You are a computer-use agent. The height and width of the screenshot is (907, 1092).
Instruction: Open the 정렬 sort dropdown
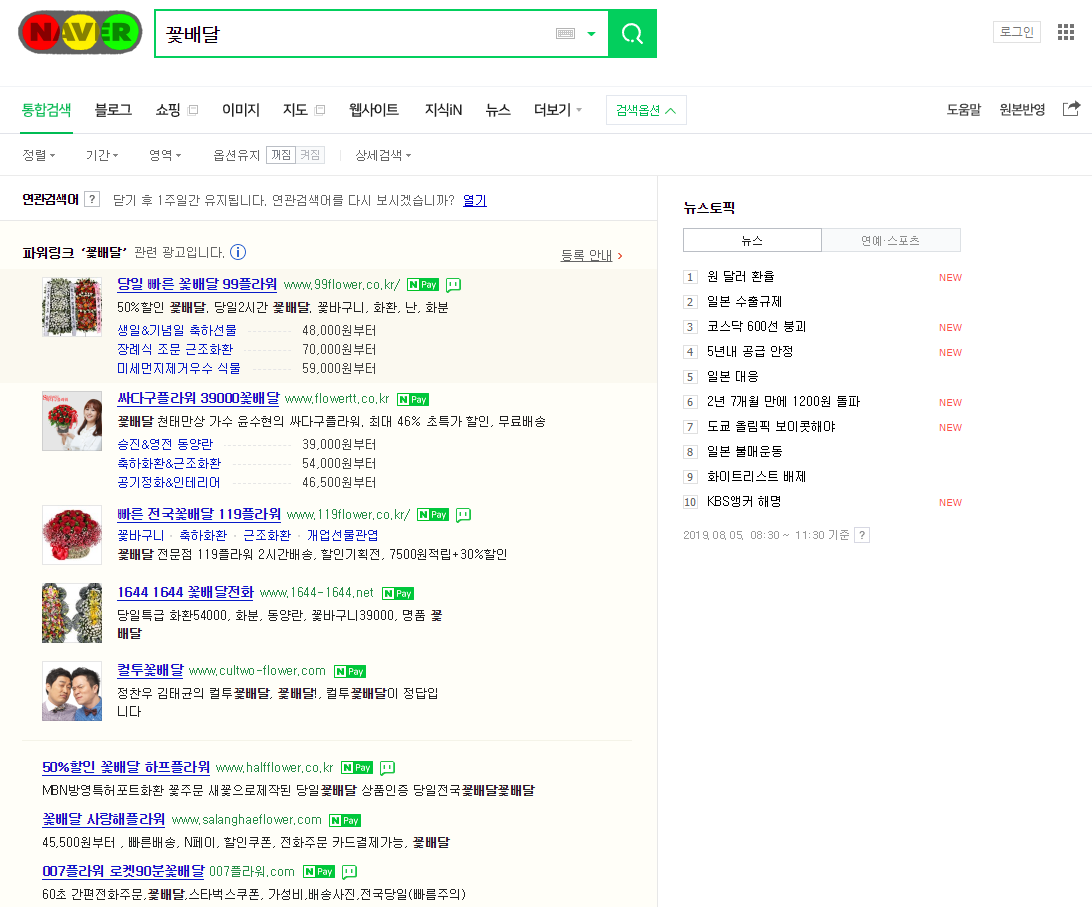pyautogui.click(x=38, y=155)
